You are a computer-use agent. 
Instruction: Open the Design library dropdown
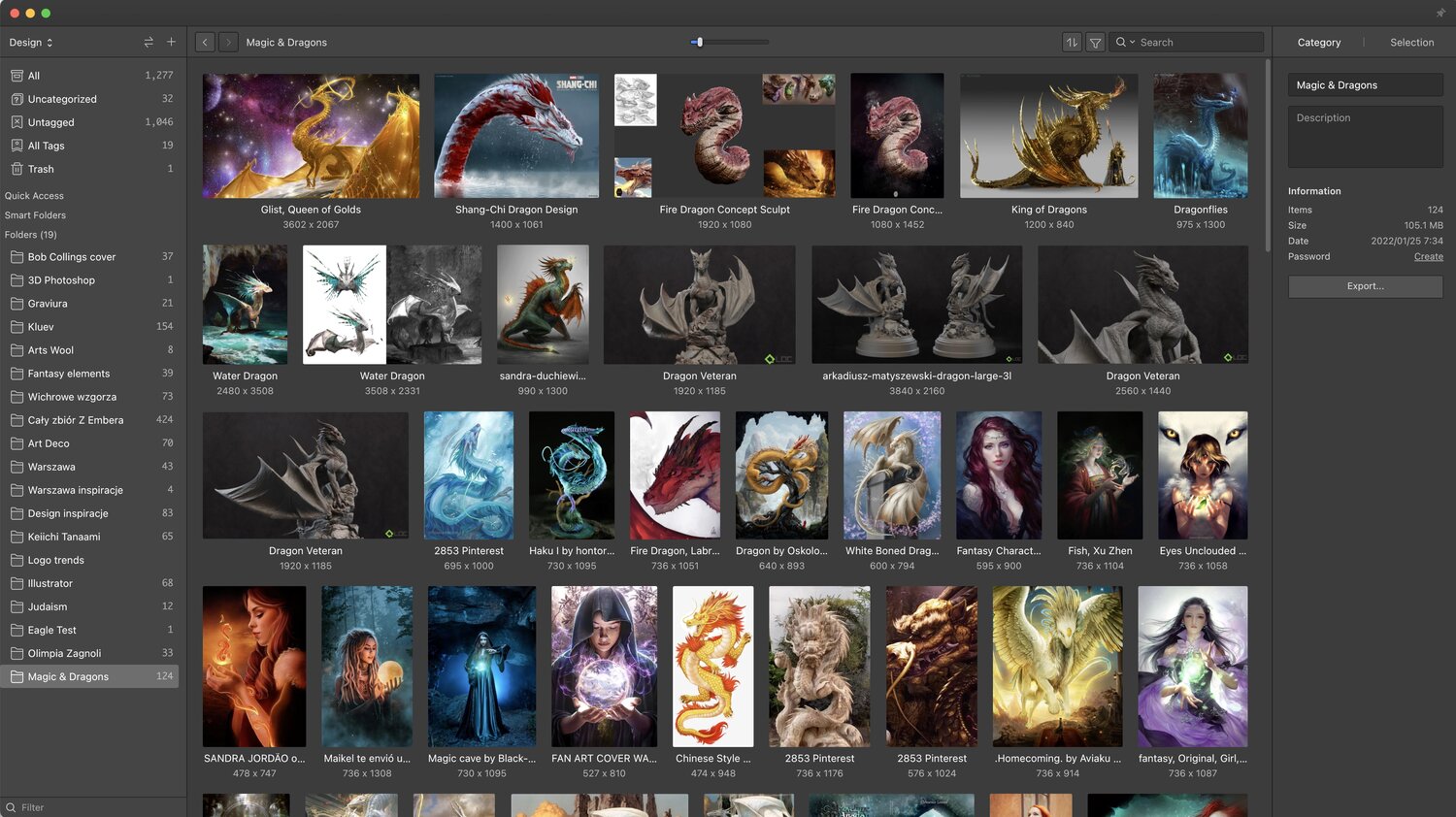tap(31, 43)
